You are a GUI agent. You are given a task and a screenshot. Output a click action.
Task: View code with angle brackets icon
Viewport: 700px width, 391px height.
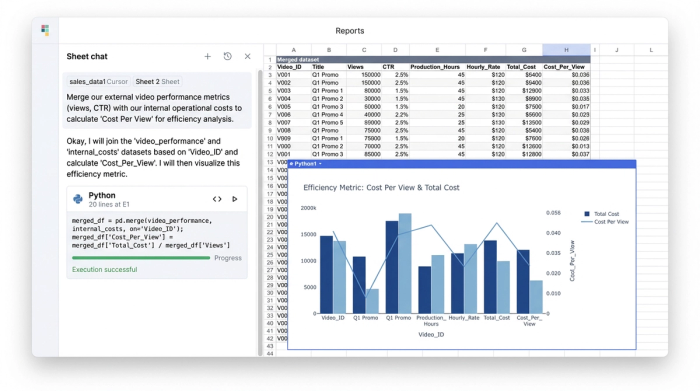point(217,199)
